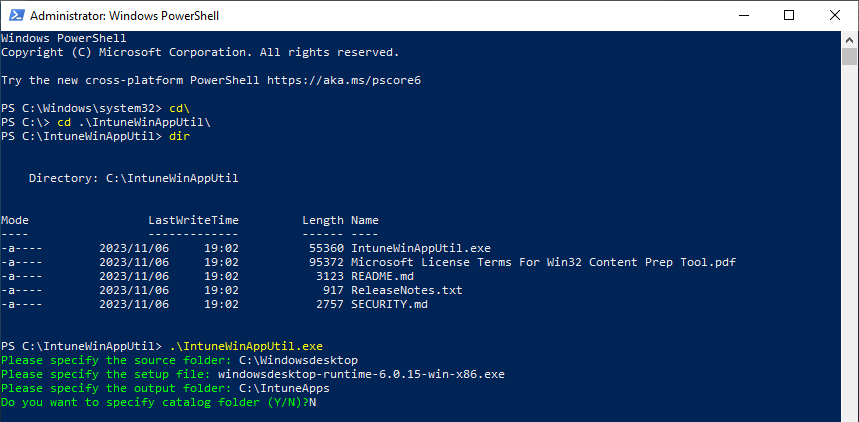Click the windowsdesktop-runtime setup file name
859x422 pixels.
(x=362, y=374)
